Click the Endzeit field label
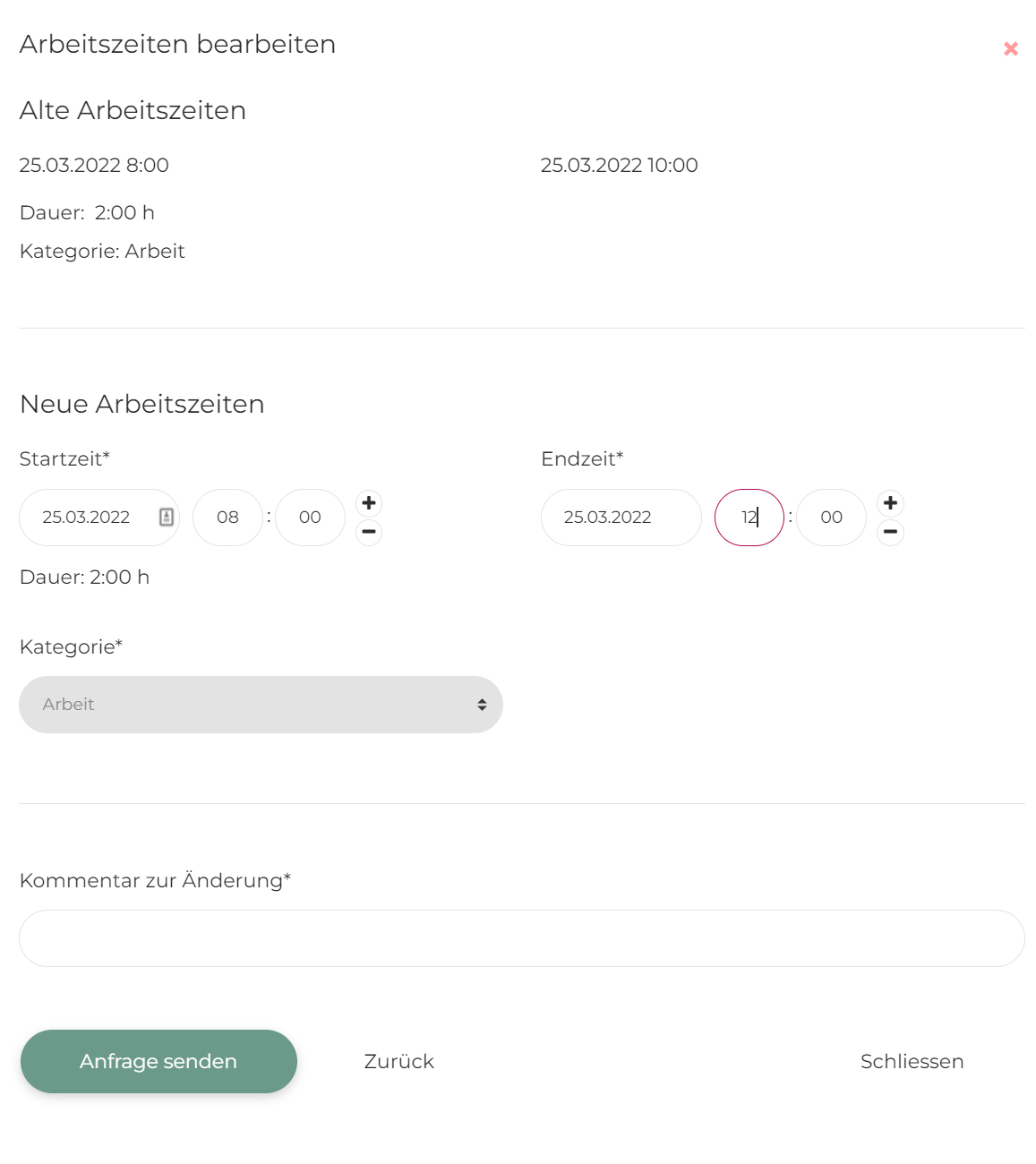The width and height of the screenshot is (1036, 1164). [582, 459]
